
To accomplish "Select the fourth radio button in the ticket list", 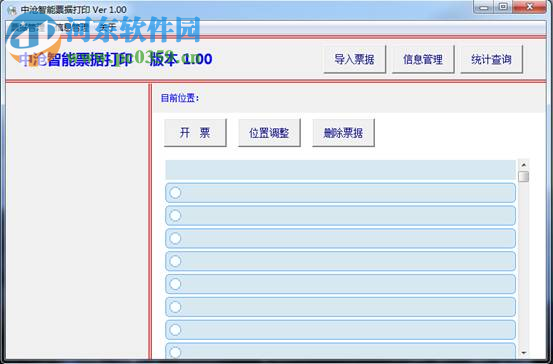I will pyautogui.click(x=175, y=261).
